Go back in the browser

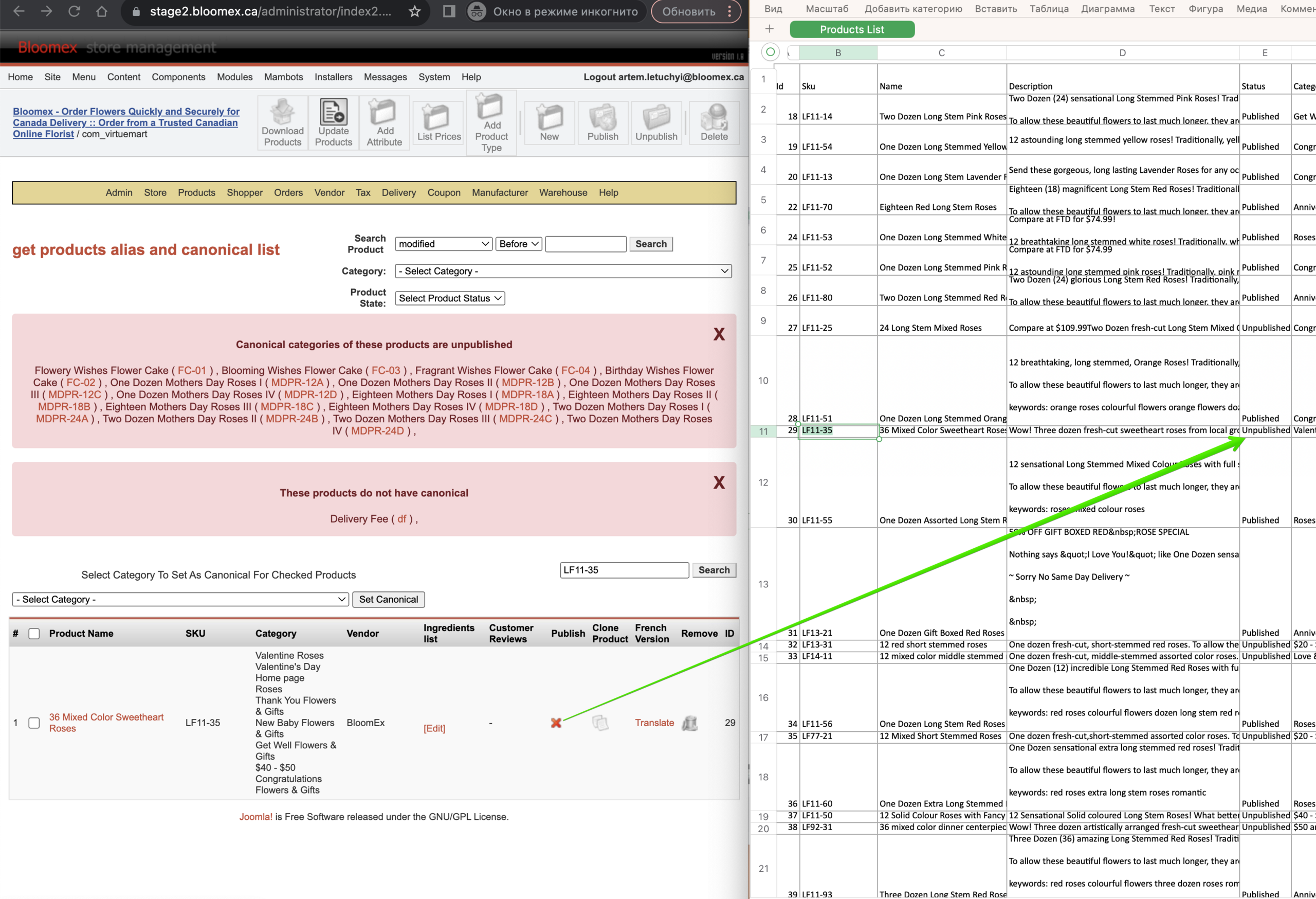[19, 11]
